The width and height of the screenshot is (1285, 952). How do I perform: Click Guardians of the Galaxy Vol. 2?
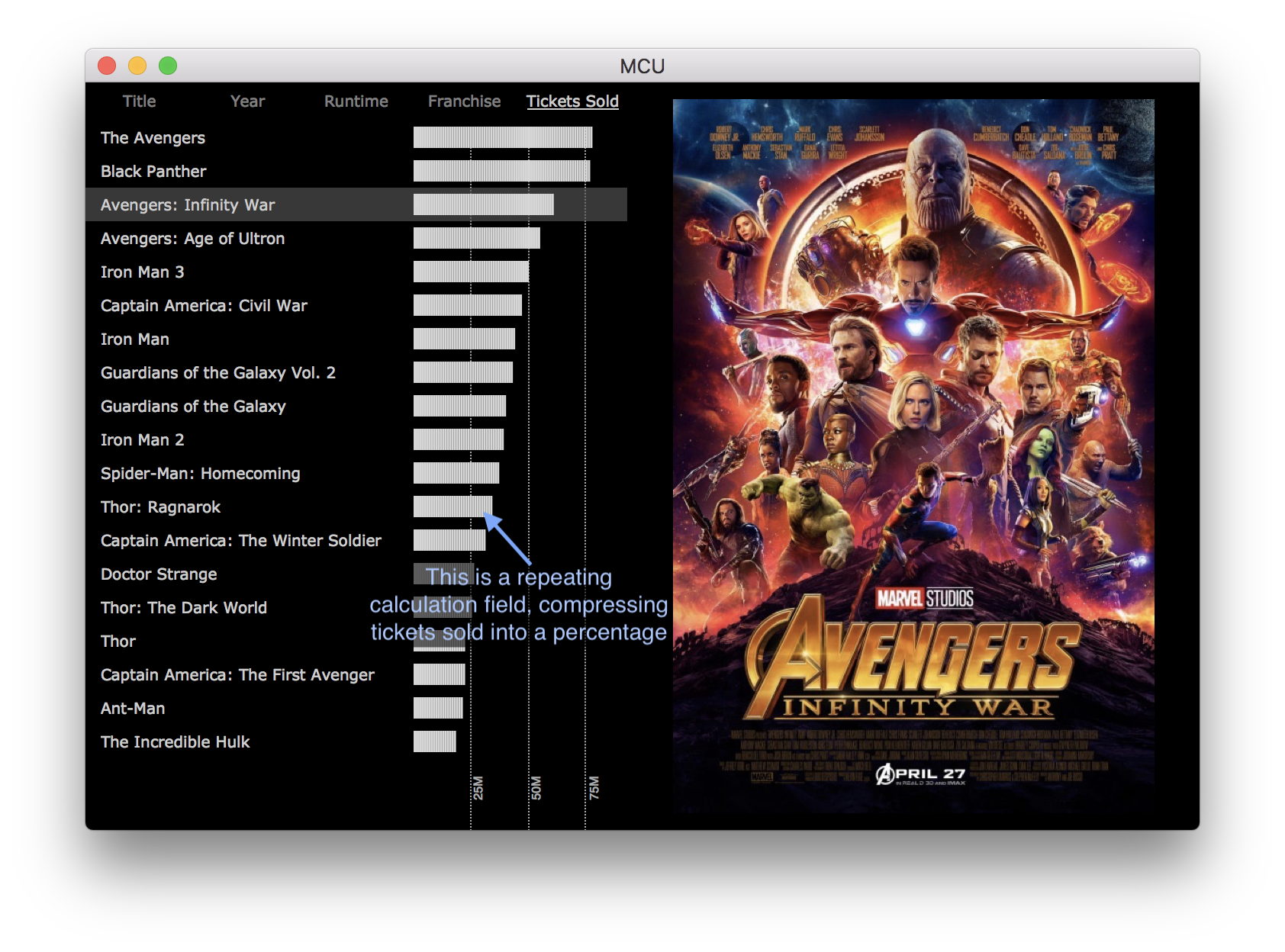click(217, 373)
